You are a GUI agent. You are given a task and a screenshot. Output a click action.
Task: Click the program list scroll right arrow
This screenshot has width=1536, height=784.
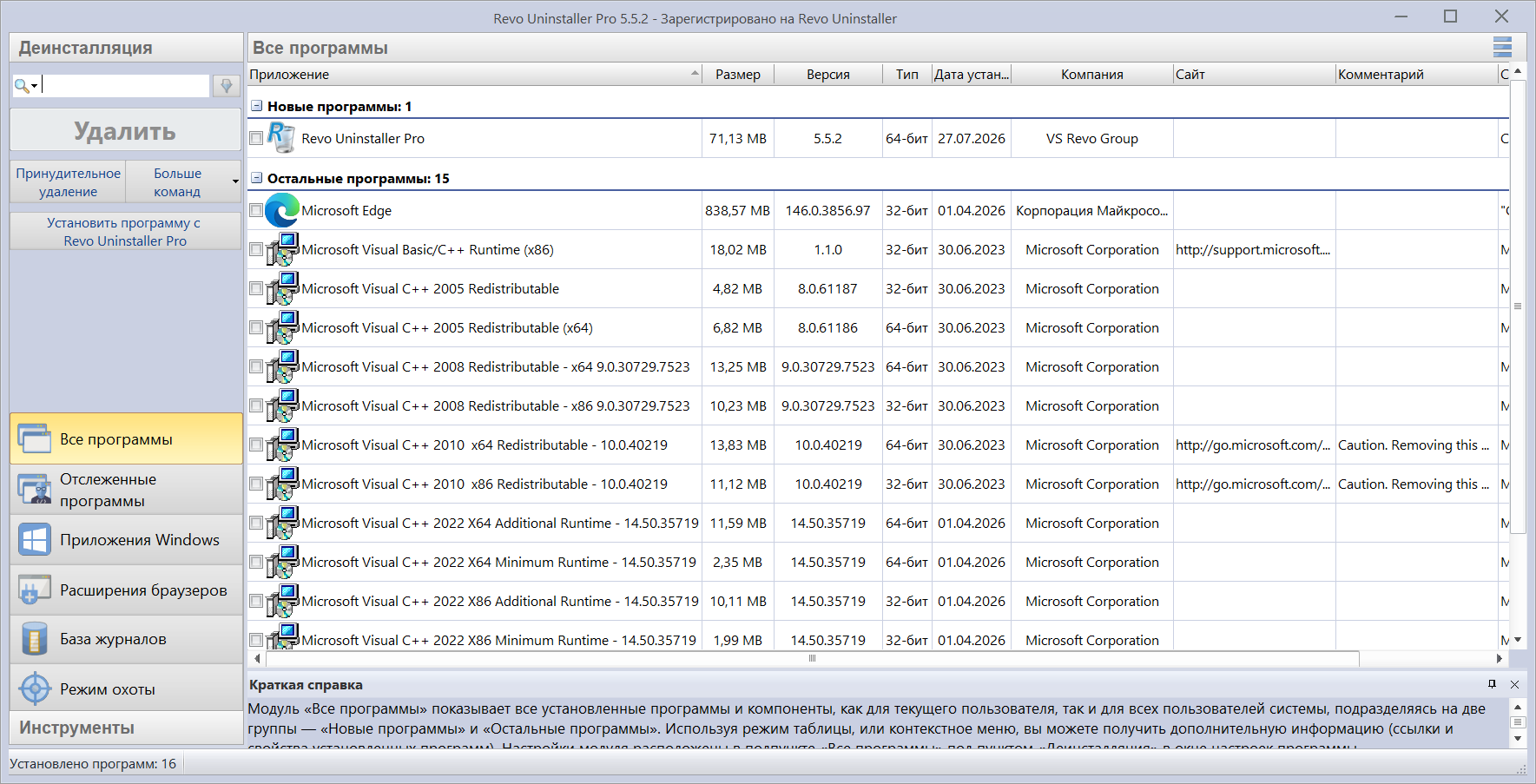point(1500,658)
